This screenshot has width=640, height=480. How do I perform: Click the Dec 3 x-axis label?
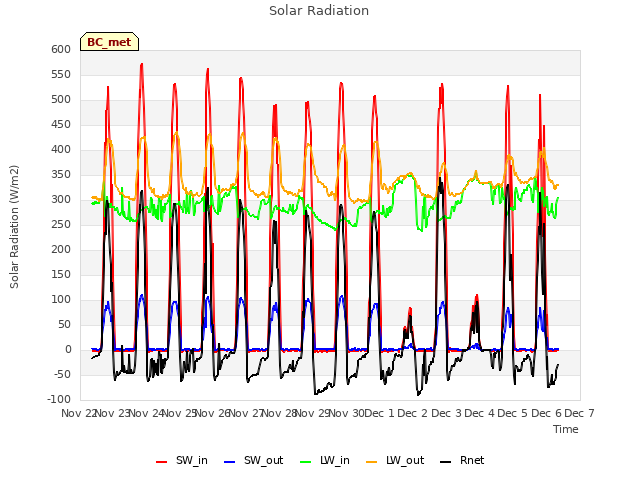[x=447, y=413]
